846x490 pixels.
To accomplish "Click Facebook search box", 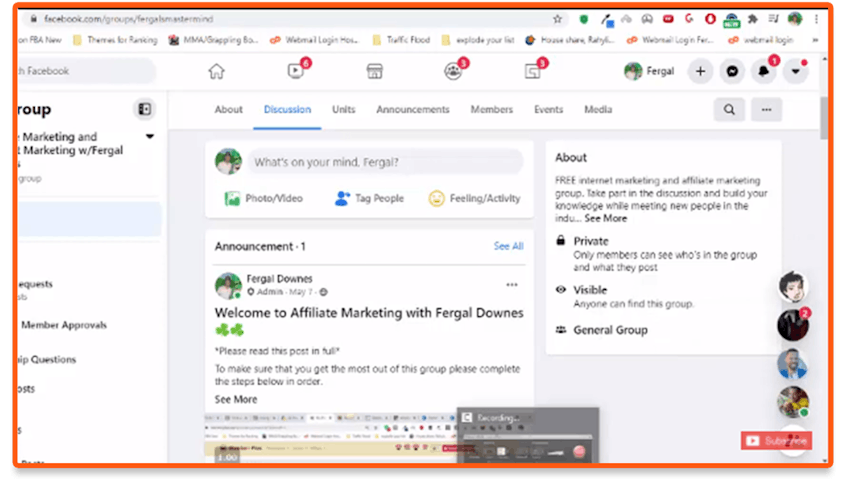I will click(x=85, y=71).
